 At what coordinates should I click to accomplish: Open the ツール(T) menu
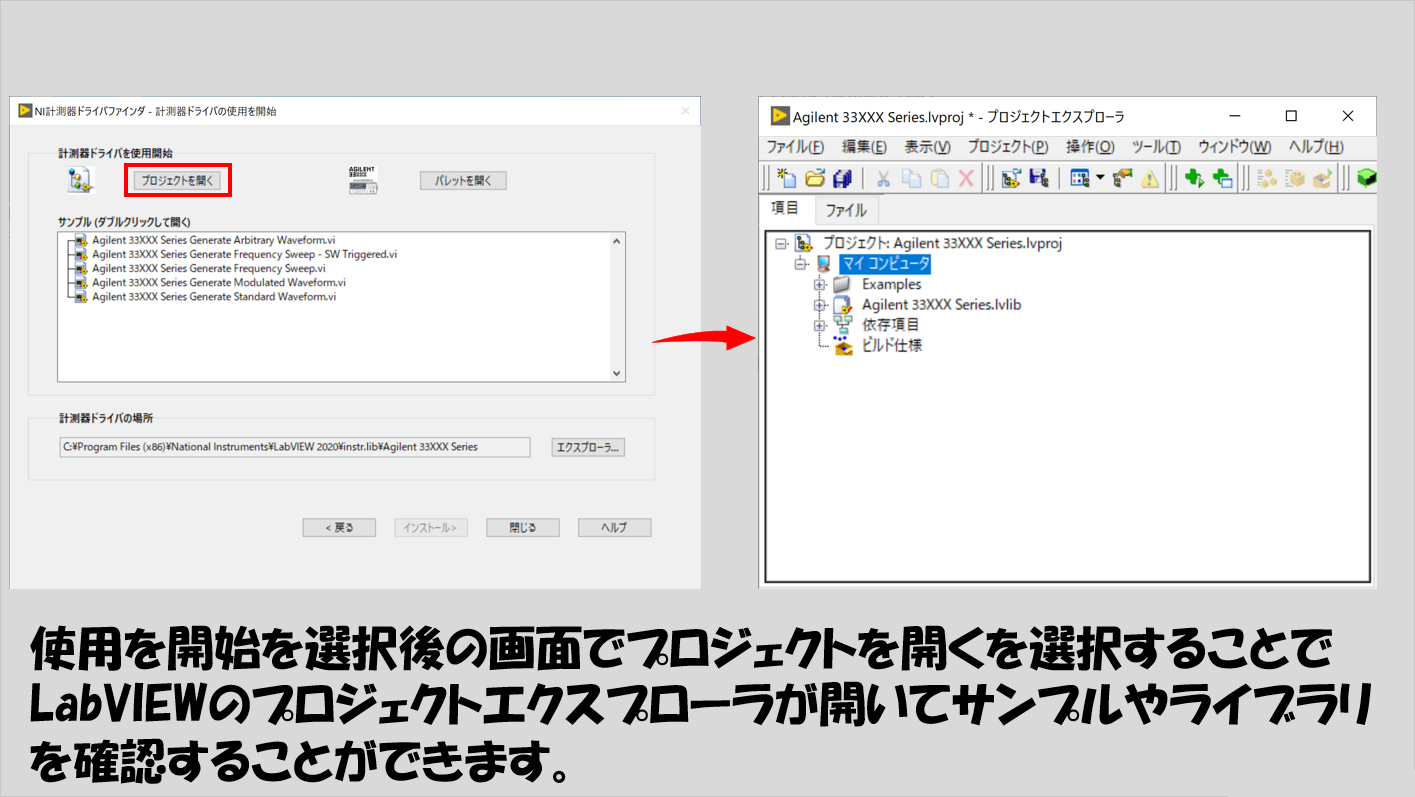click(x=1156, y=147)
